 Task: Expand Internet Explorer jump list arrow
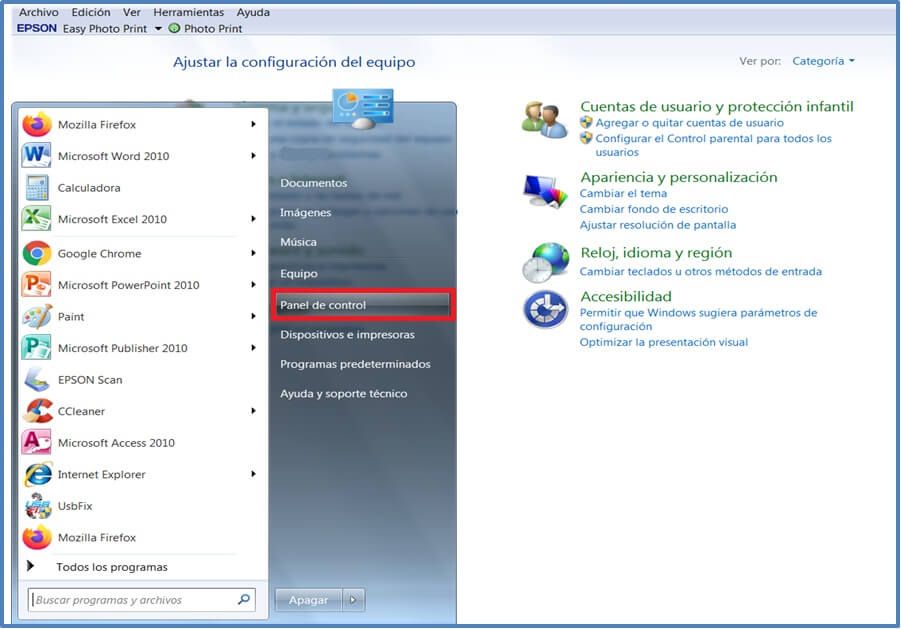click(253, 474)
